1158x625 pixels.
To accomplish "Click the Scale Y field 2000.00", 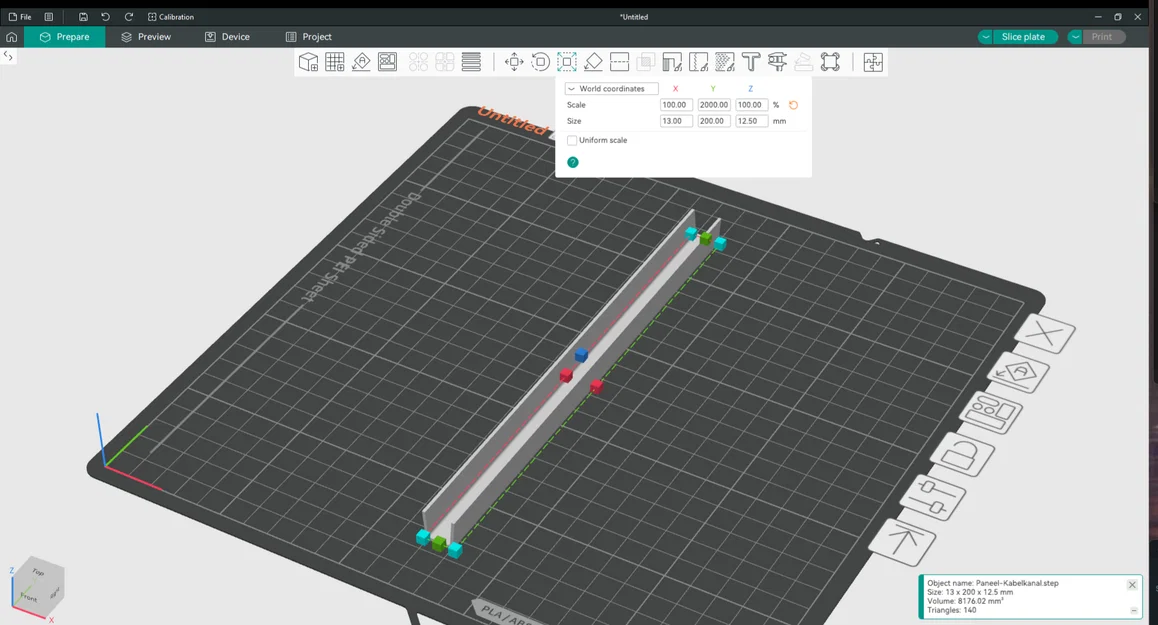I will 714,105.
